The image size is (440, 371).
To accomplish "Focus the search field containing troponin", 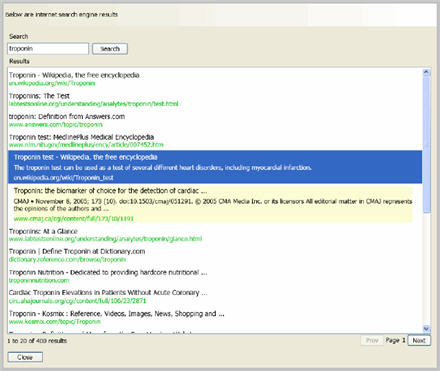I will click(x=48, y=49).
